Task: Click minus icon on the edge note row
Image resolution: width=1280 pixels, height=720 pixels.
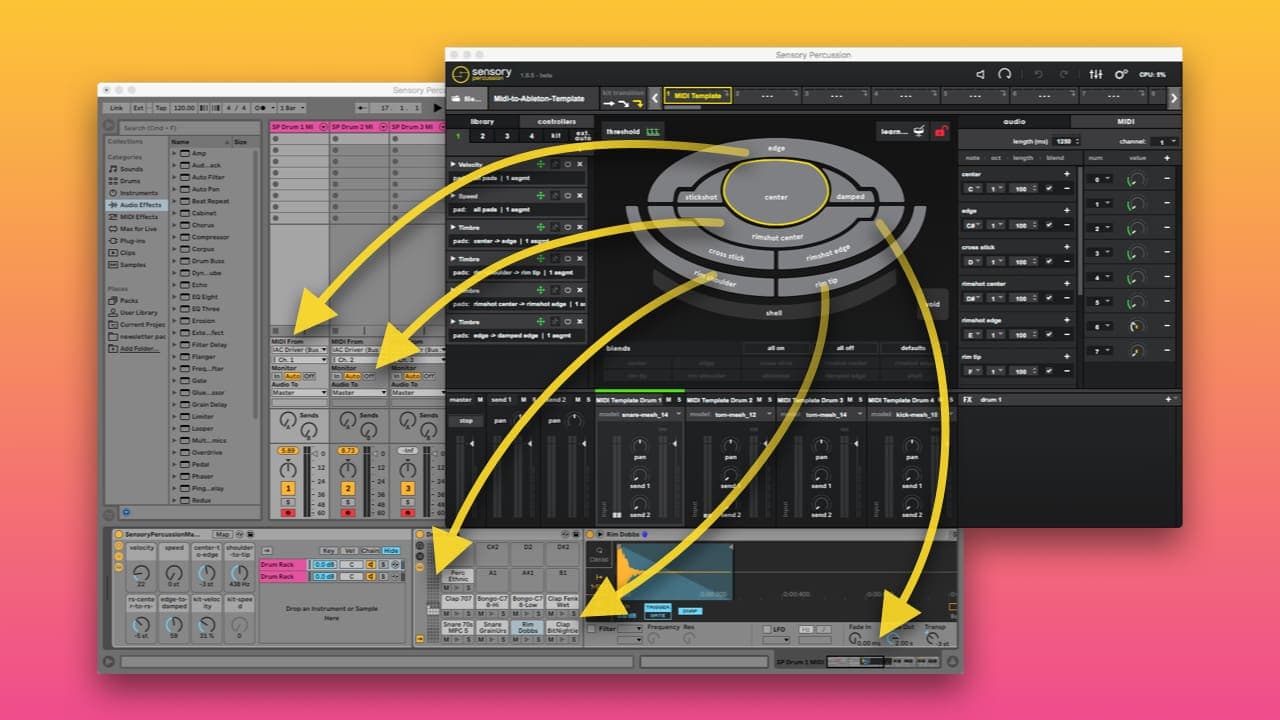Action: pyautogui.click(x=1066, y=225)
